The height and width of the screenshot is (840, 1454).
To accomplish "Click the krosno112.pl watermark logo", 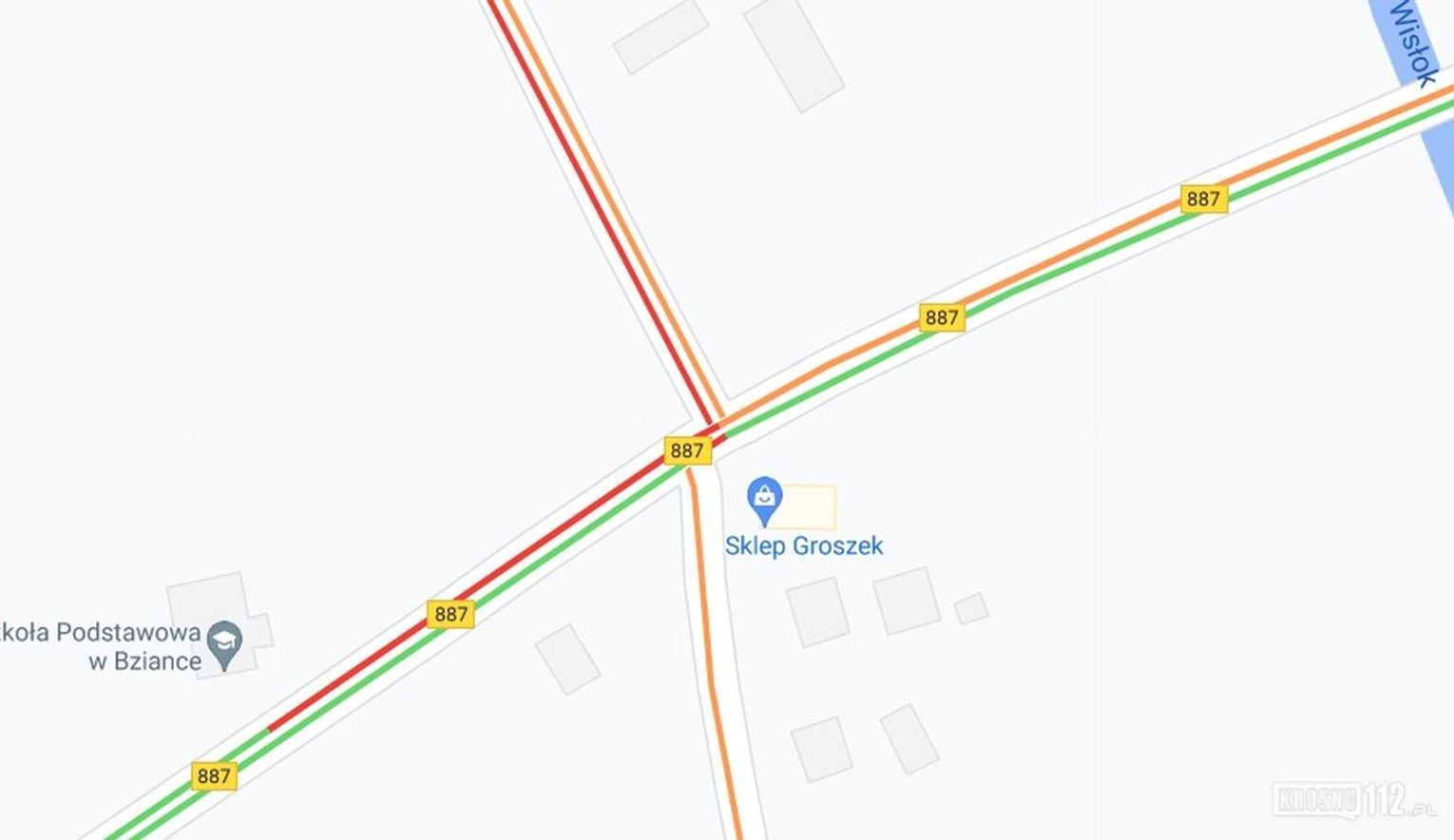I will [1355, 800].
